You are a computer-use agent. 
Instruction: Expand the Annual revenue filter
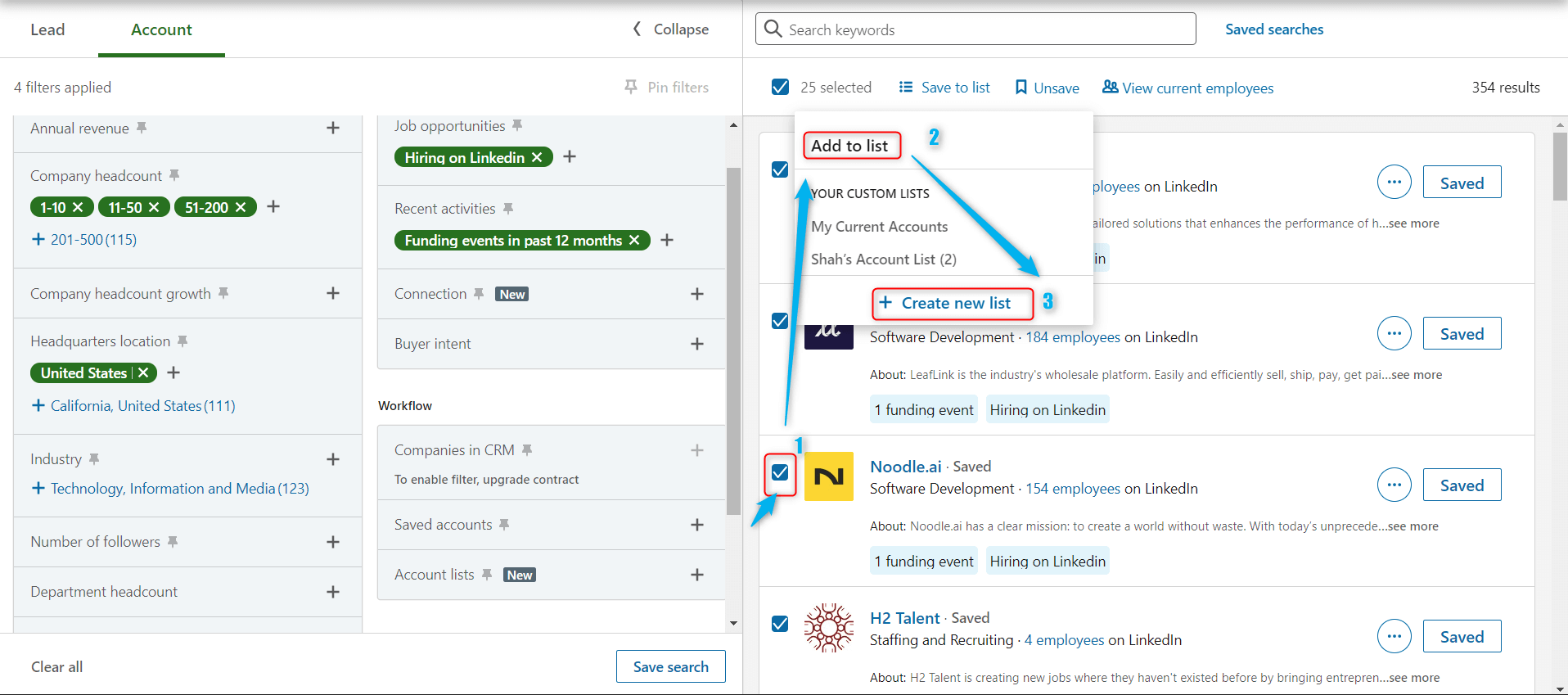333,128
